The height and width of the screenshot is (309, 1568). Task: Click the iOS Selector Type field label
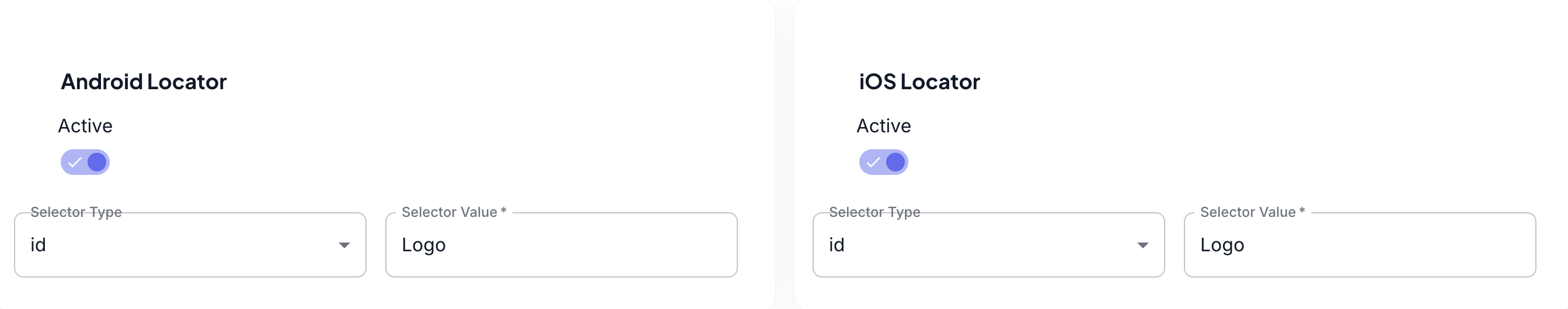tap(874, 212)
